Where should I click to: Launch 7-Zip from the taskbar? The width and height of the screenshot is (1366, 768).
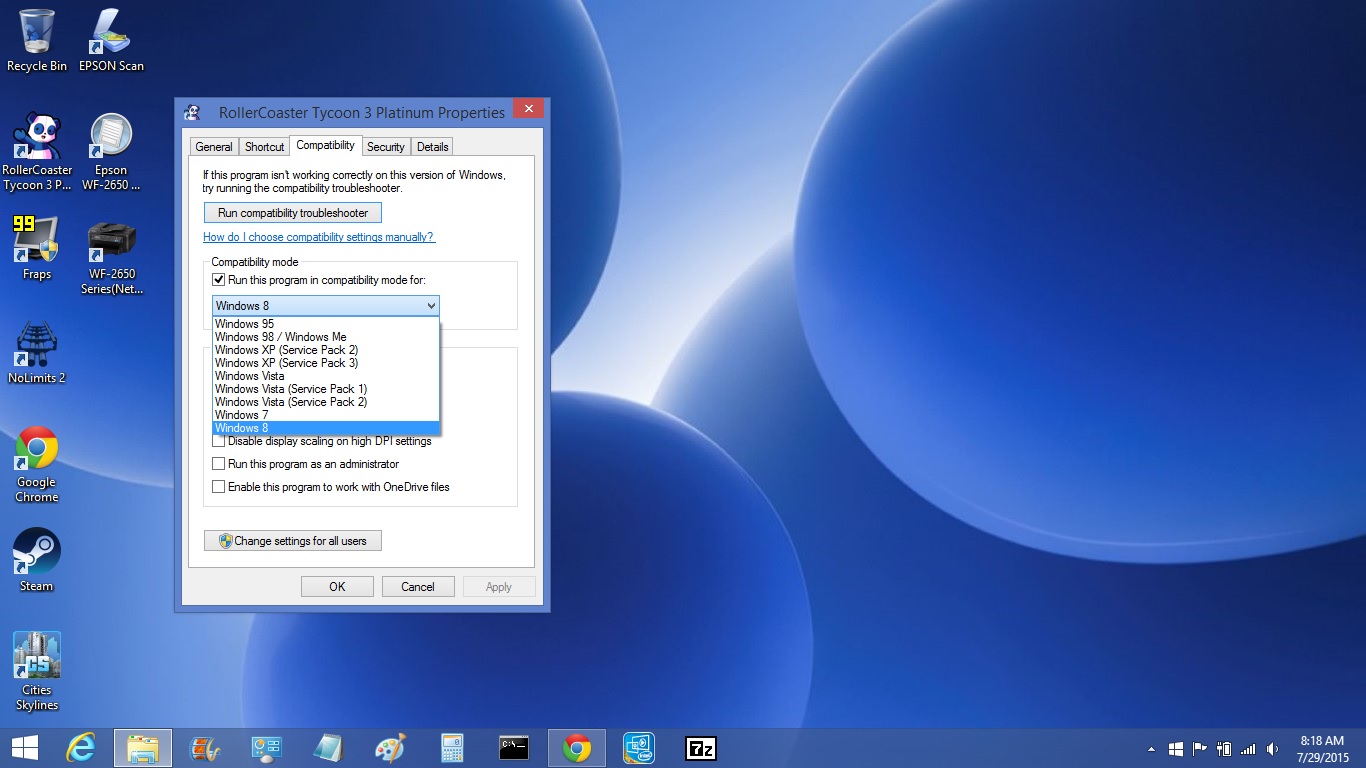(x=700, y=748)
